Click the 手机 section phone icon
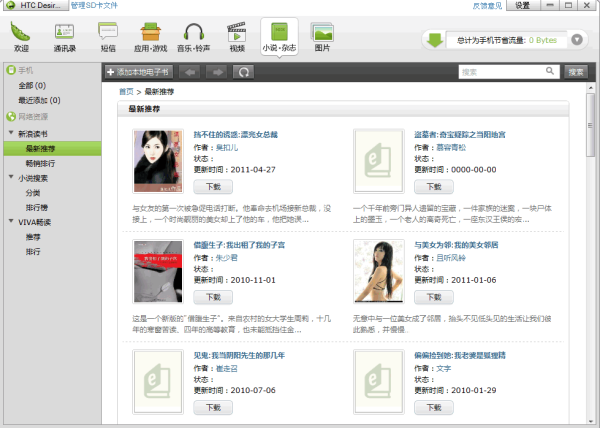The image size is (600, 428). pos(11,70)
